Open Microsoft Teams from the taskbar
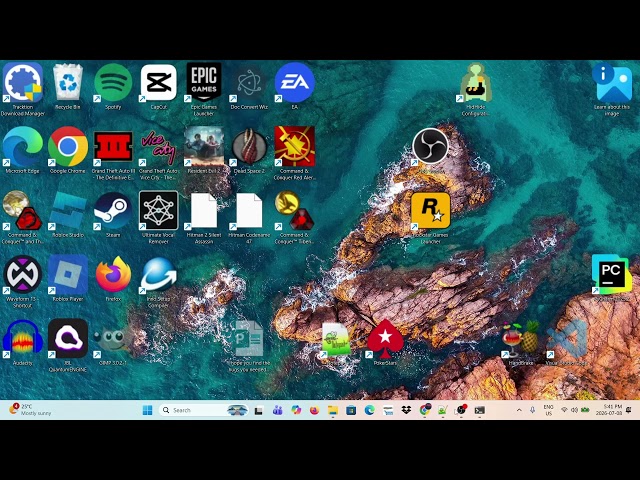Viewport: 640px width, 480px height. tap(278, 410)
